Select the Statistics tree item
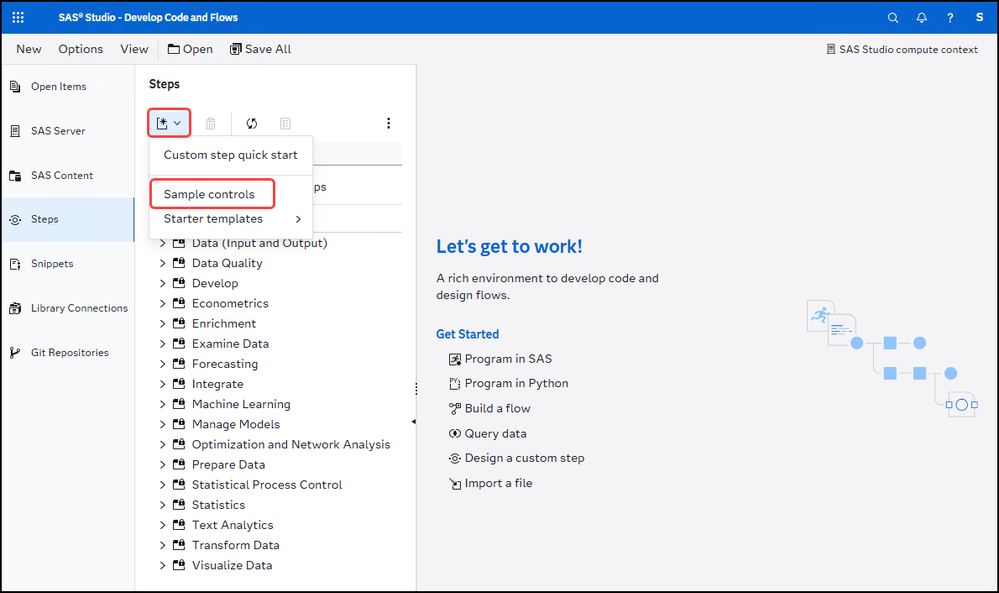999x593 pixels. pos(219,505)
